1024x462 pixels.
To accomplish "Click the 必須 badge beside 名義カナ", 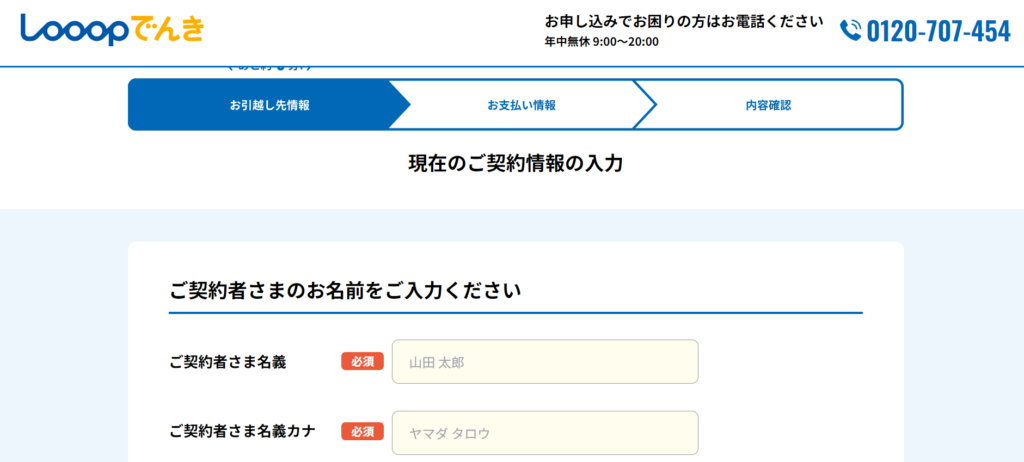I will 362,432.
